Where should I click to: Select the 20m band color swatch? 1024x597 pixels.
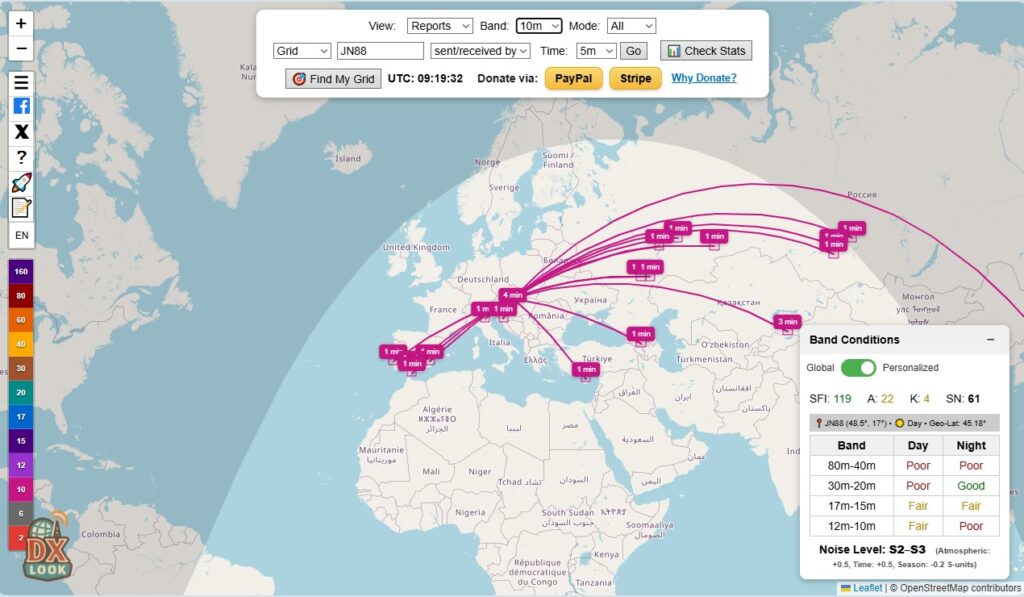(21, 392)
